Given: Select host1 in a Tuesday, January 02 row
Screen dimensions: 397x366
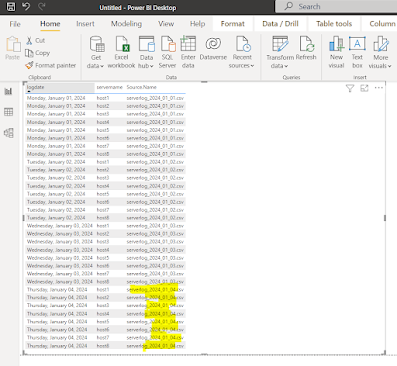Looking at the screenshot, I should (x=103, y=162).
